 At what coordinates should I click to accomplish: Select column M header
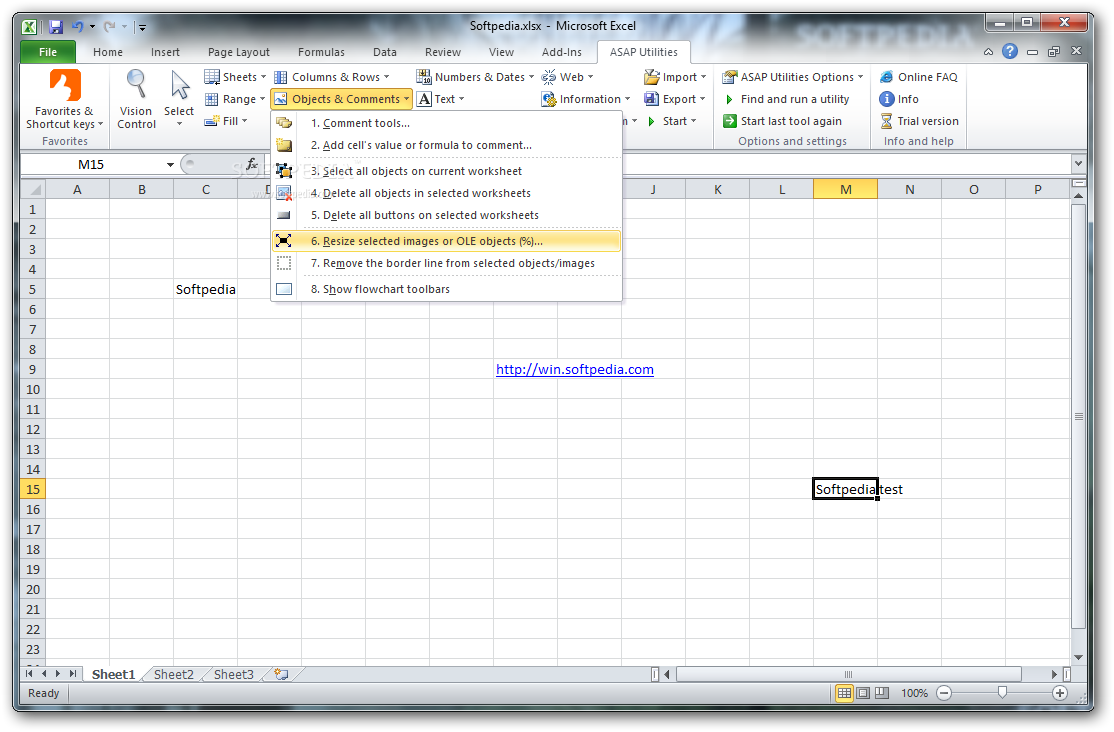[845, 189]
